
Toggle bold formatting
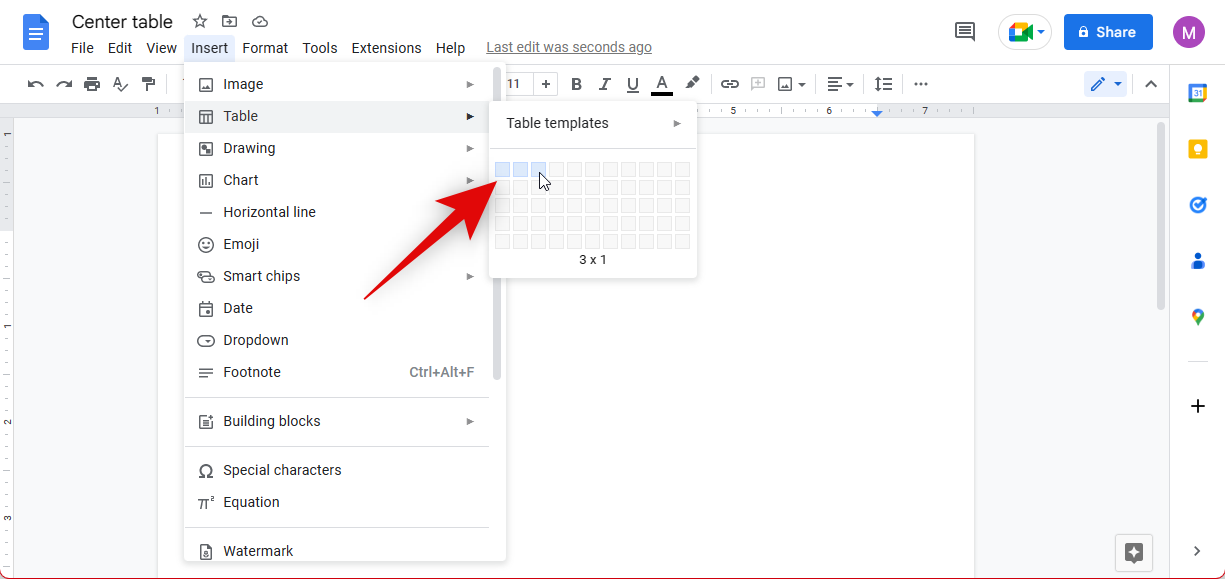576,84
